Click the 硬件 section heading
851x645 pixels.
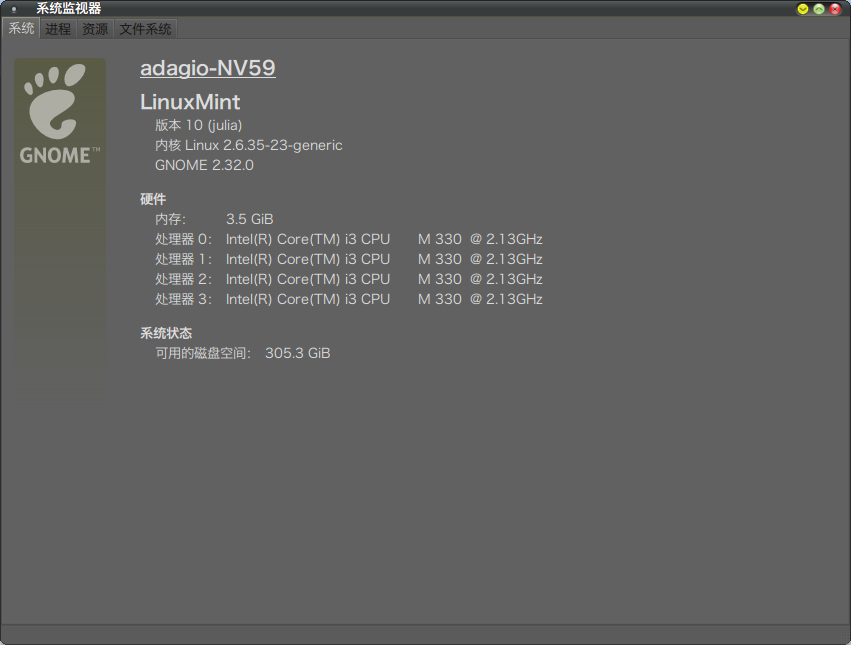point(153,199)
